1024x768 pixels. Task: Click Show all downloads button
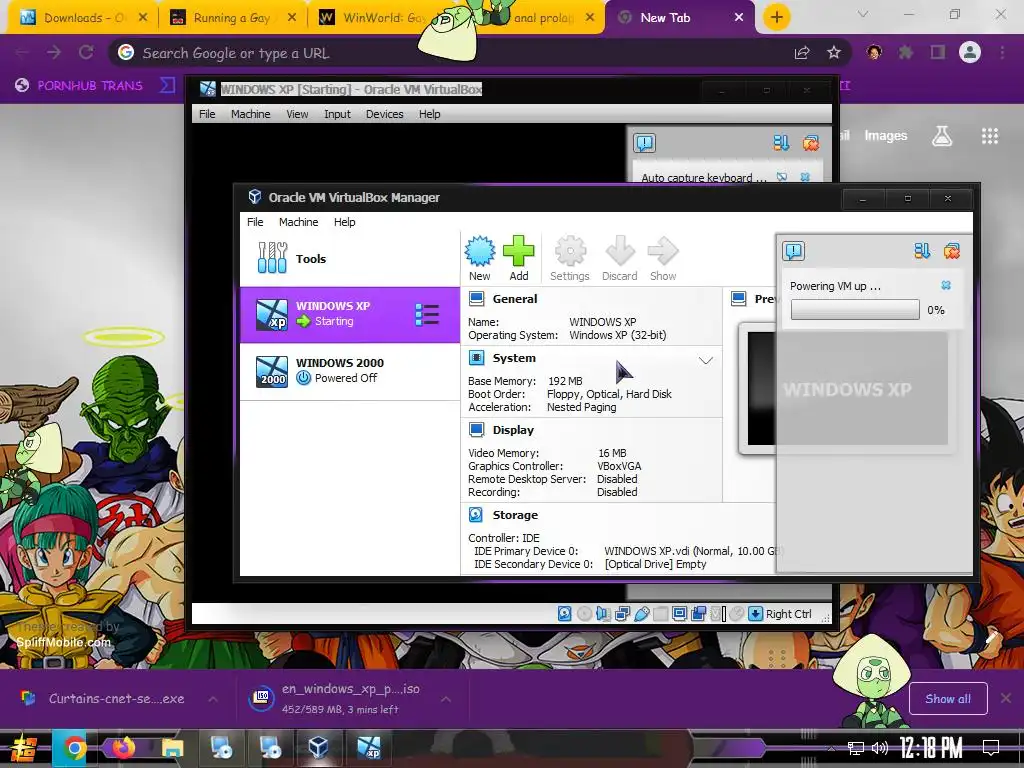click(x=948, y=699)
